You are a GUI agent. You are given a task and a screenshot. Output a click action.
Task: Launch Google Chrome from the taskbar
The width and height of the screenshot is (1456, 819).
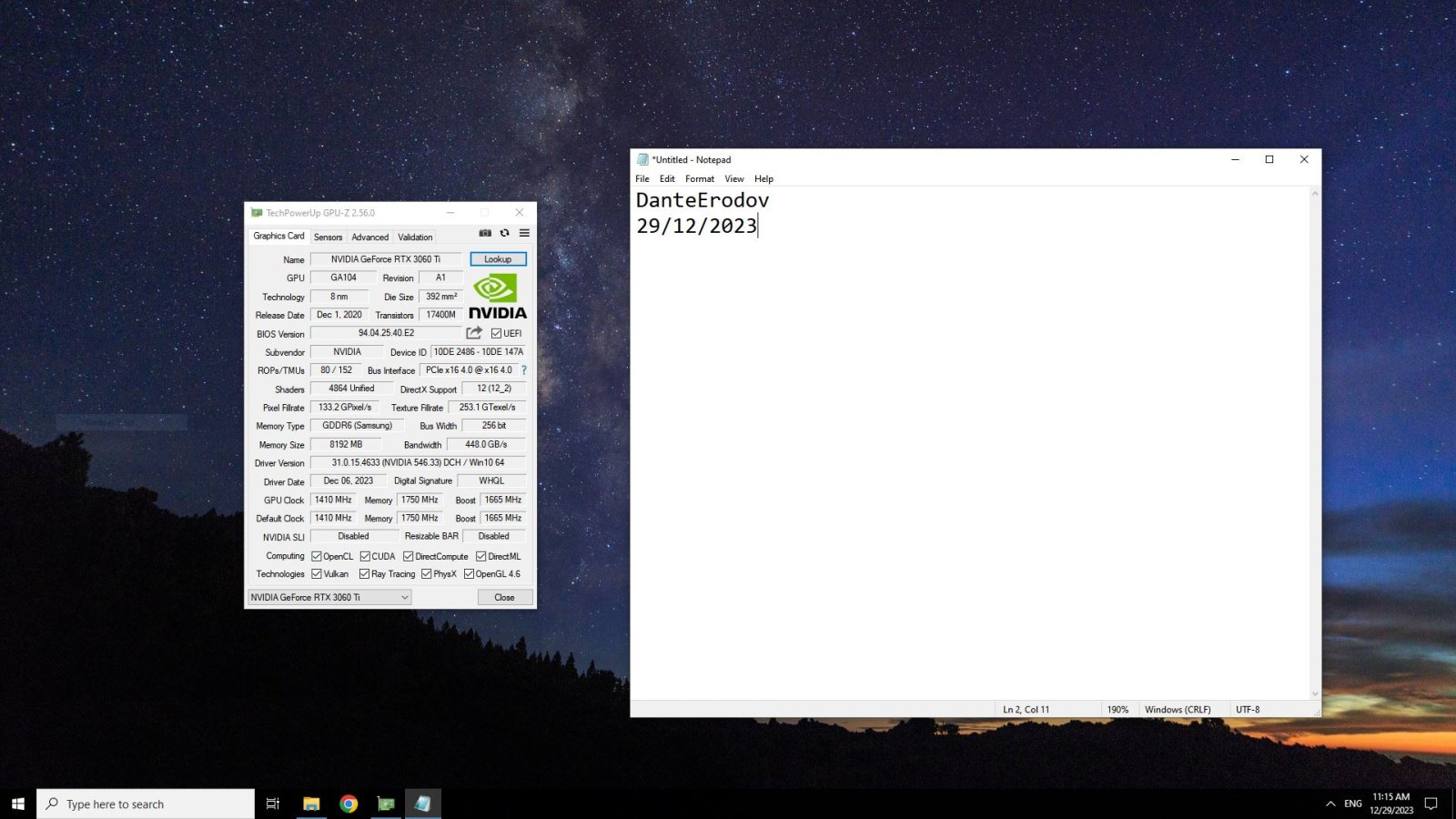click(349, 804)
